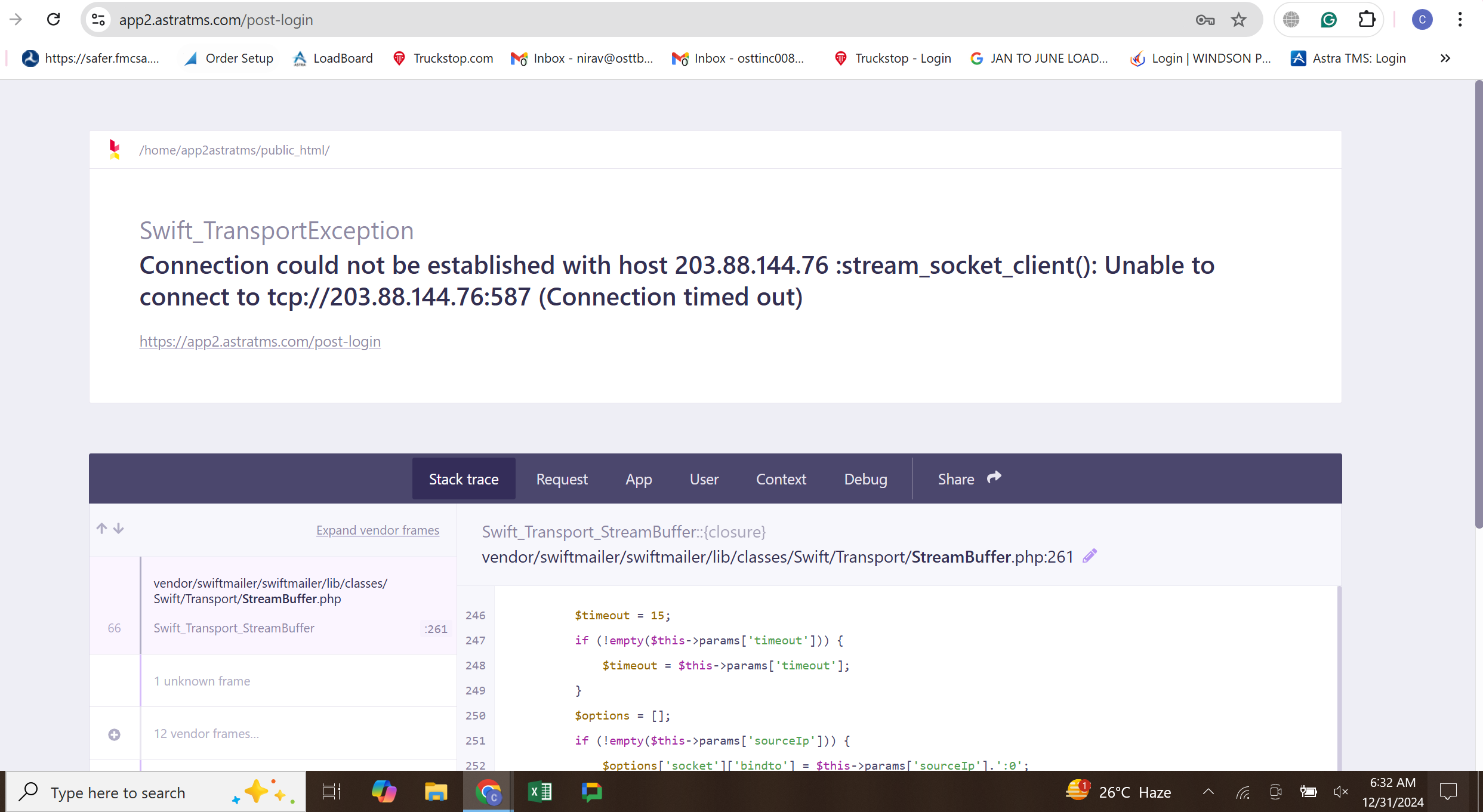Open the Wi-Fi network icon
1483x812 pixels.
tap(1243, 792)
